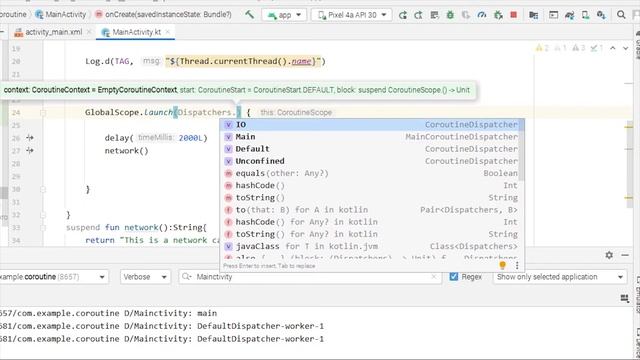
Task: Click the Logcat layout icon below filter dropdown
Action: [x=624, y=299]
